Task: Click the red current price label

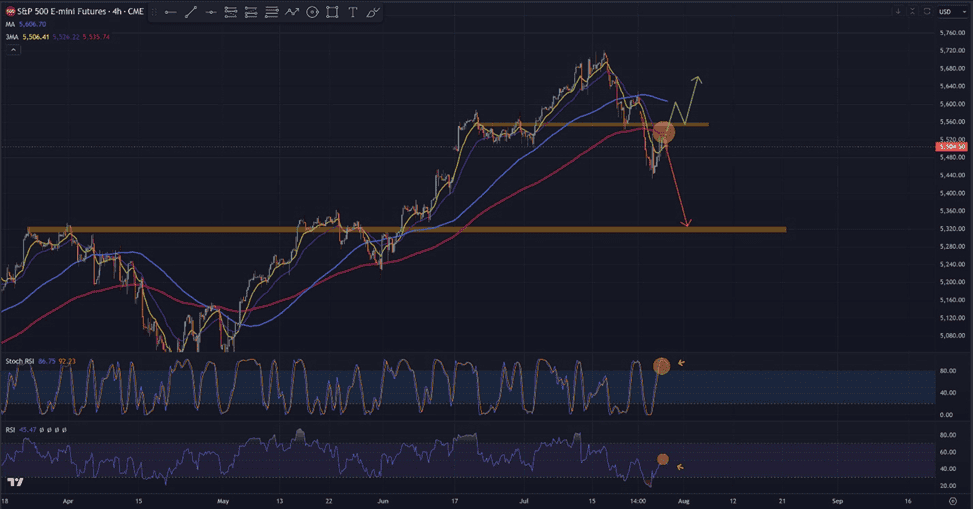Action: click(951, 146)
